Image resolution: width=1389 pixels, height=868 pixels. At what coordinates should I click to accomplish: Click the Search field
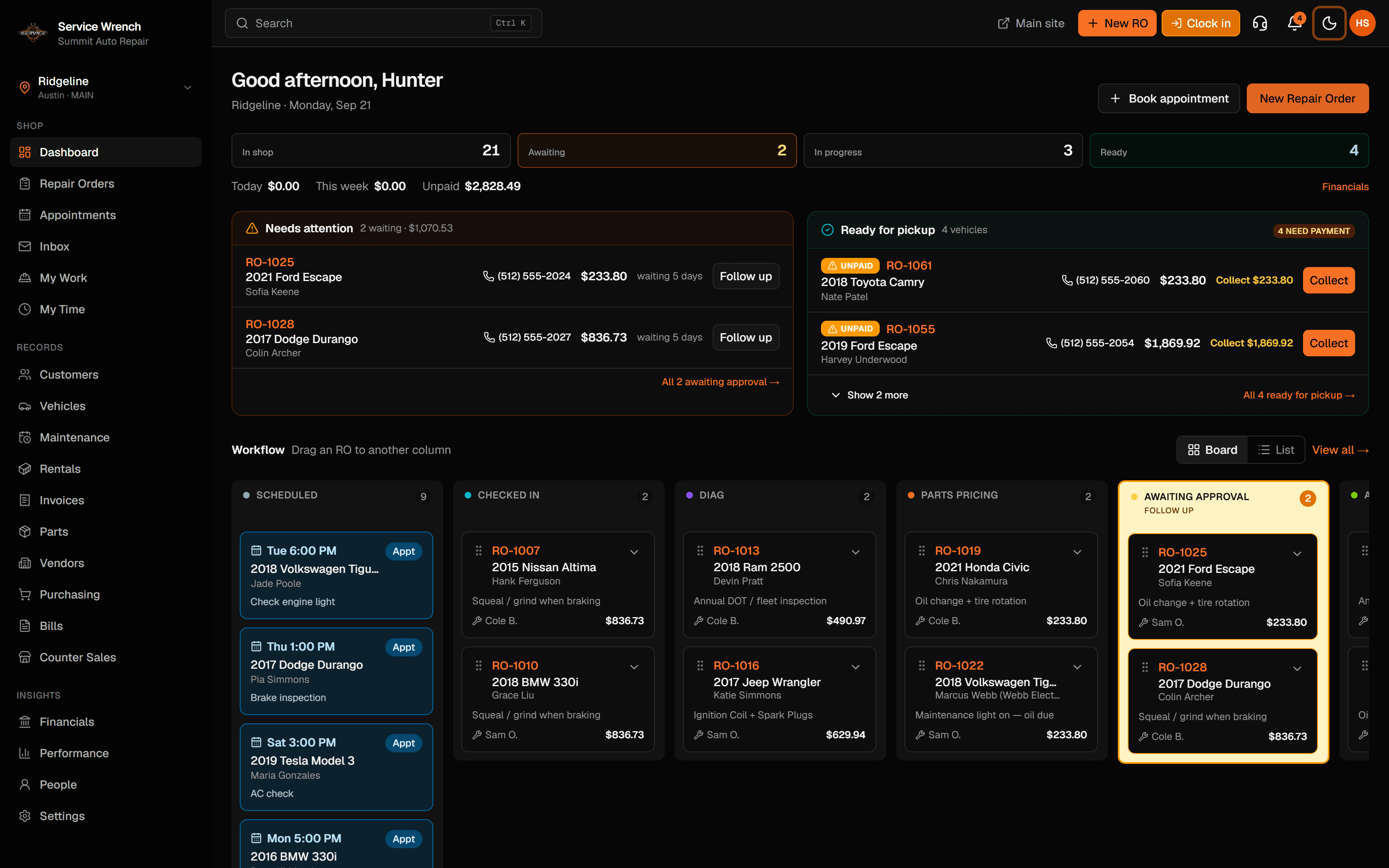383,23
